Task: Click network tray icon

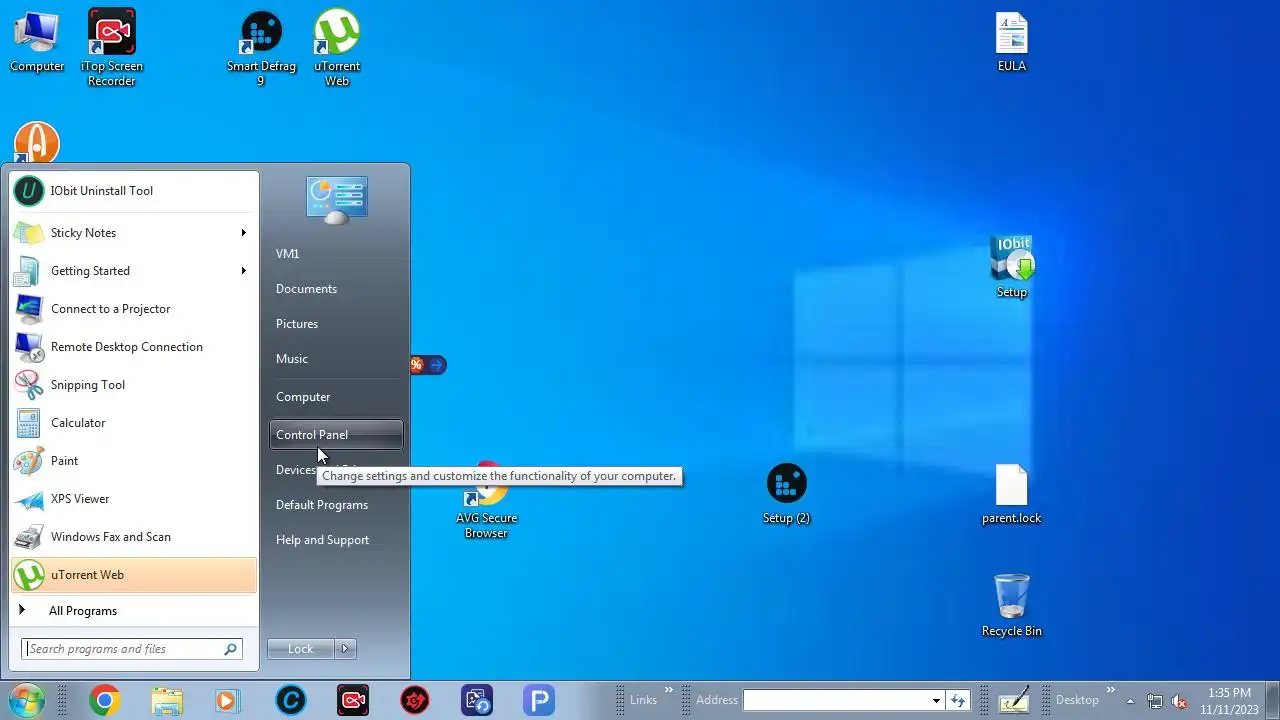Action: coord(1155,701)
